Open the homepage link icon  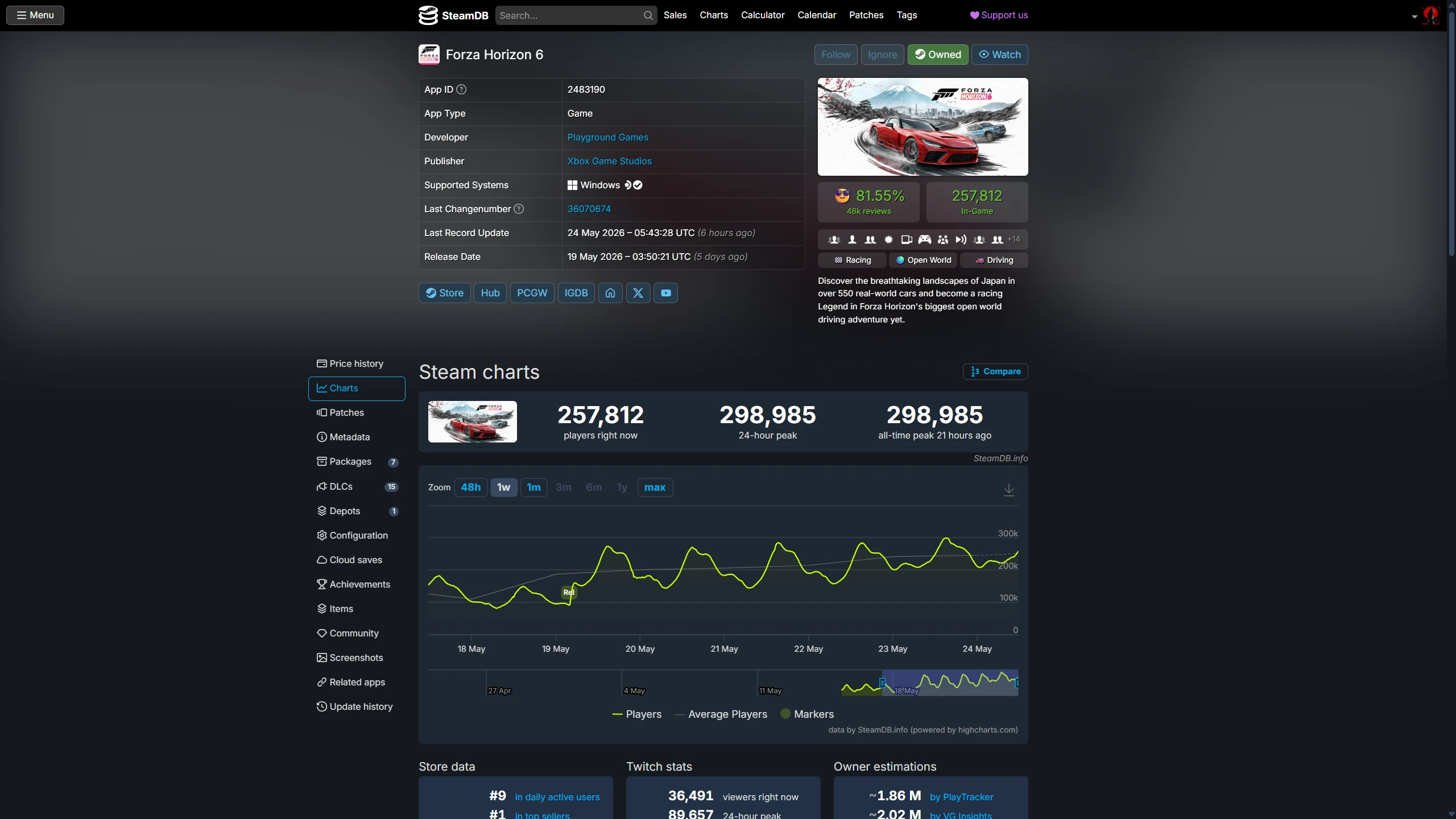pyautogui.click(x=610, y=293)
